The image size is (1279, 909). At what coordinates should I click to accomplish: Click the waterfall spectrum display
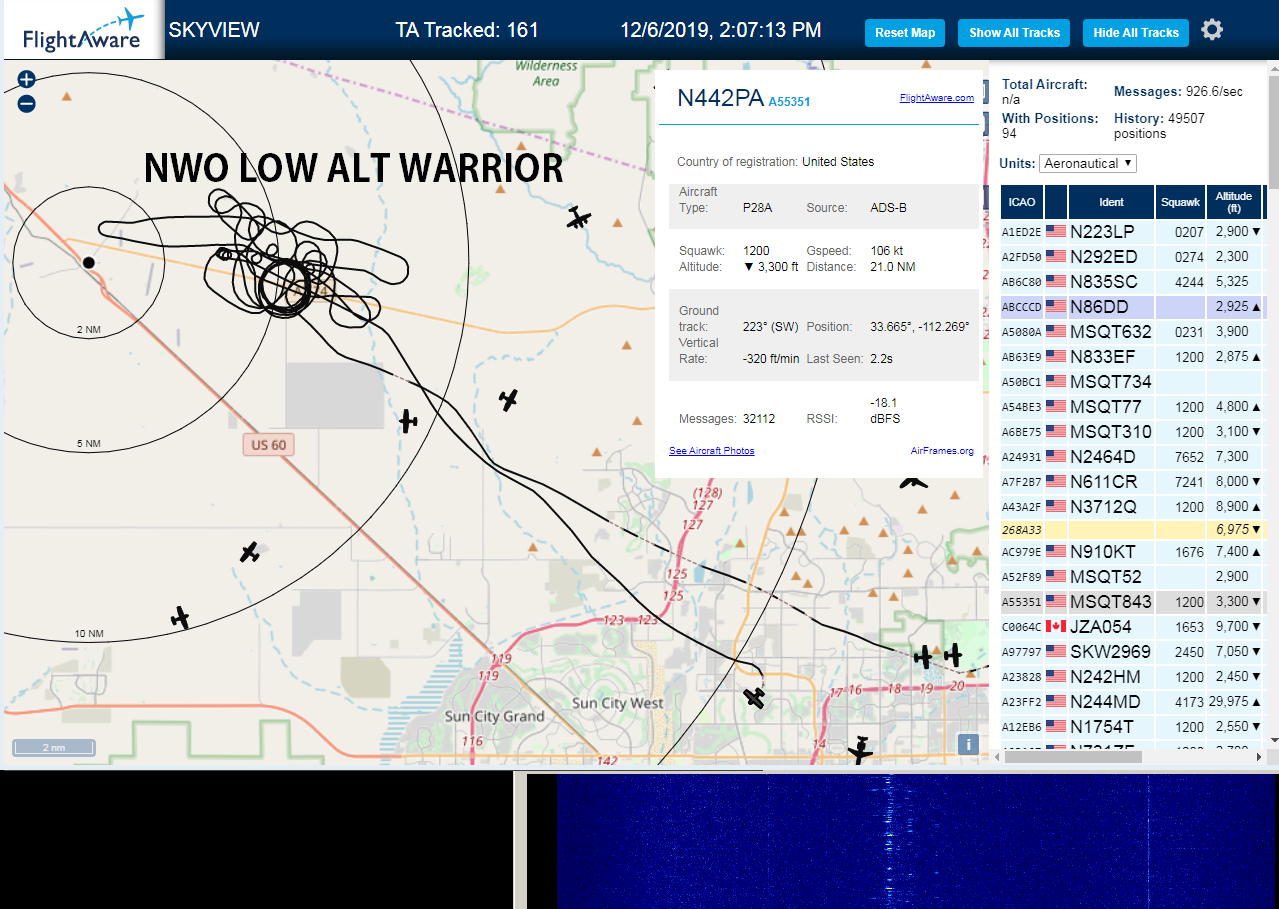(x=917, y=840)
